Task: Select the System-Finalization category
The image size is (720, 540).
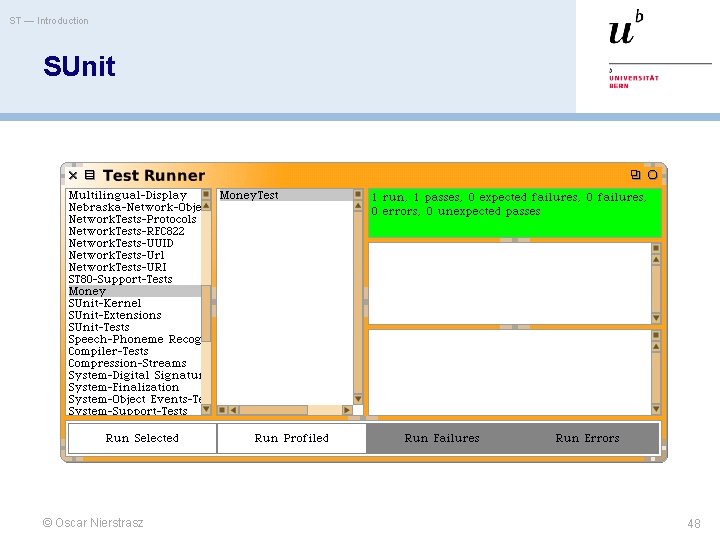Action: 134,387
